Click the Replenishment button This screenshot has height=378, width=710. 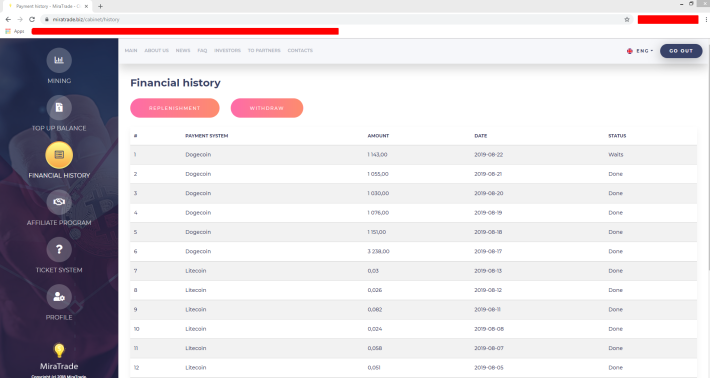coord(175,108)
